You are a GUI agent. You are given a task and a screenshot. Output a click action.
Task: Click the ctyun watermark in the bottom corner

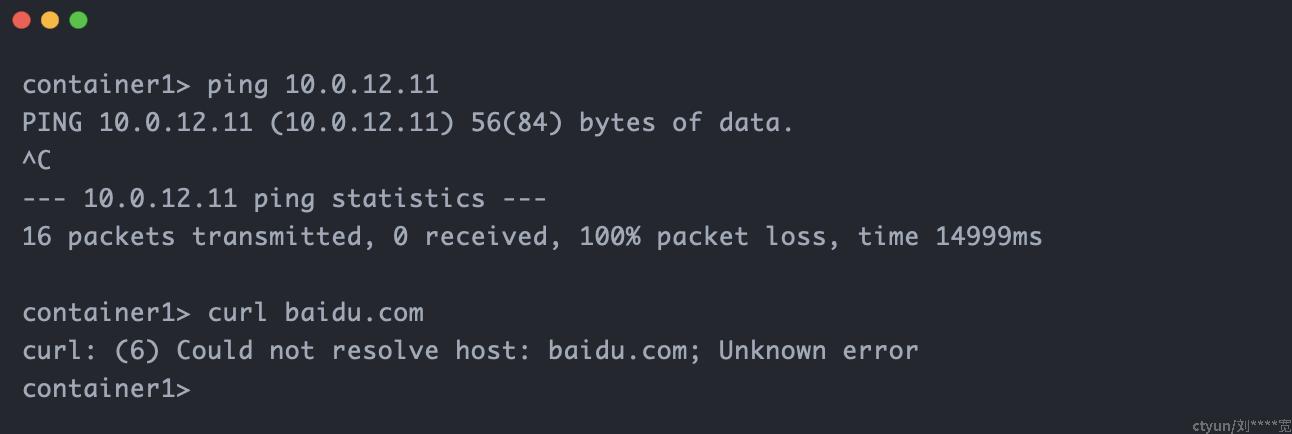coord(1241,425)
